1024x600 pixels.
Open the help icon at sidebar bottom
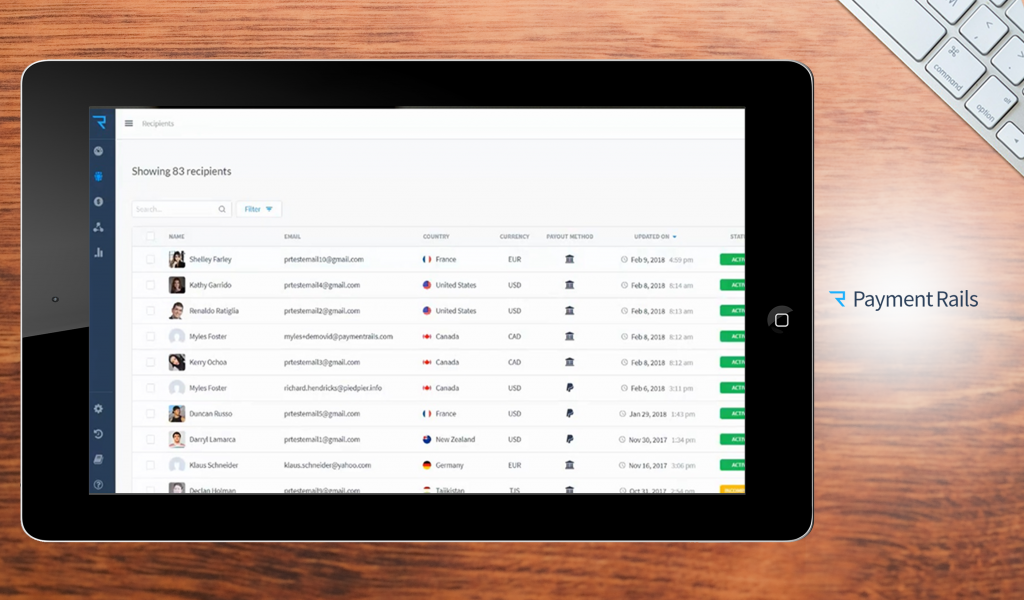98,484
